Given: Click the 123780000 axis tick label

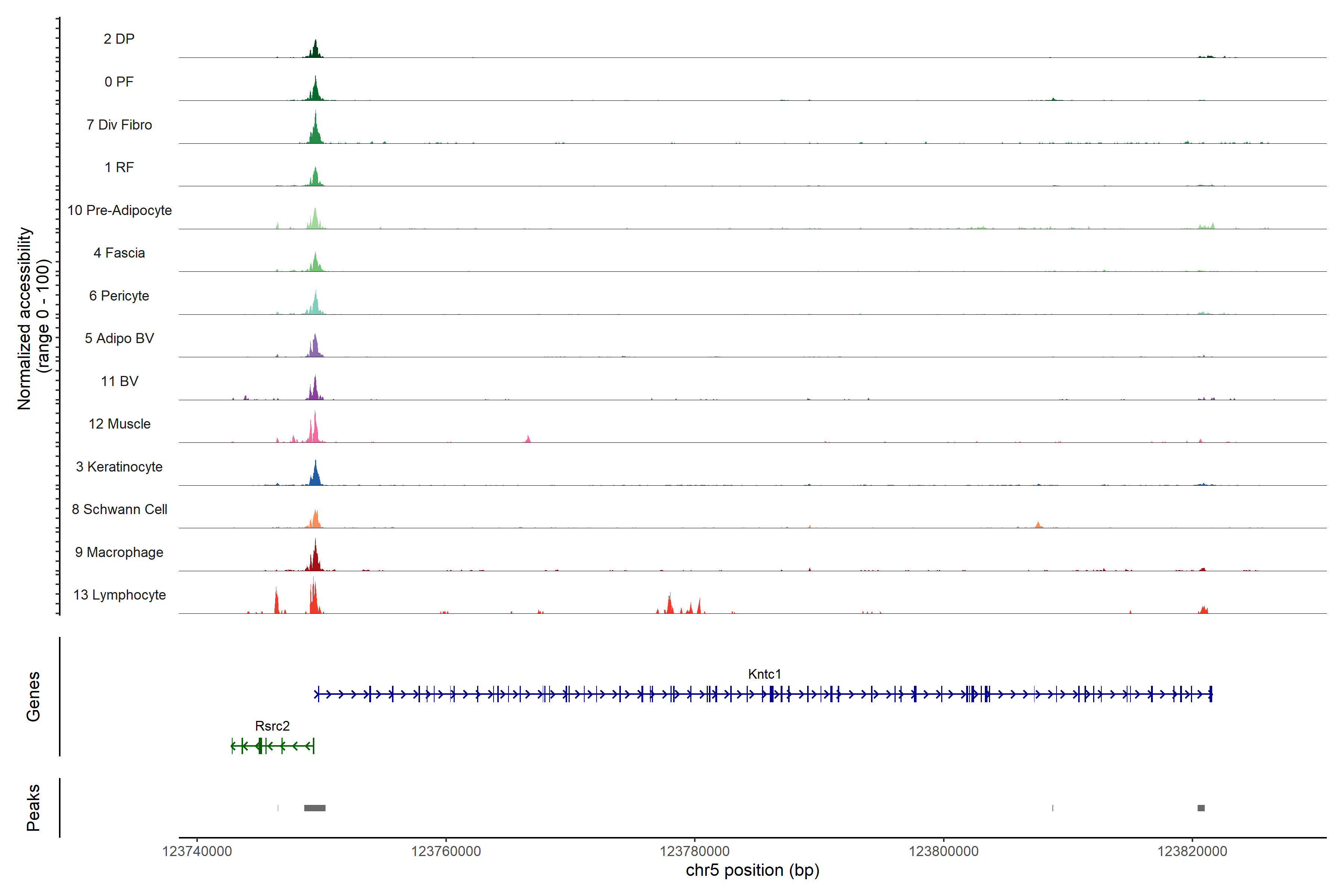Looking at the screenshot, I should [694, 852].
